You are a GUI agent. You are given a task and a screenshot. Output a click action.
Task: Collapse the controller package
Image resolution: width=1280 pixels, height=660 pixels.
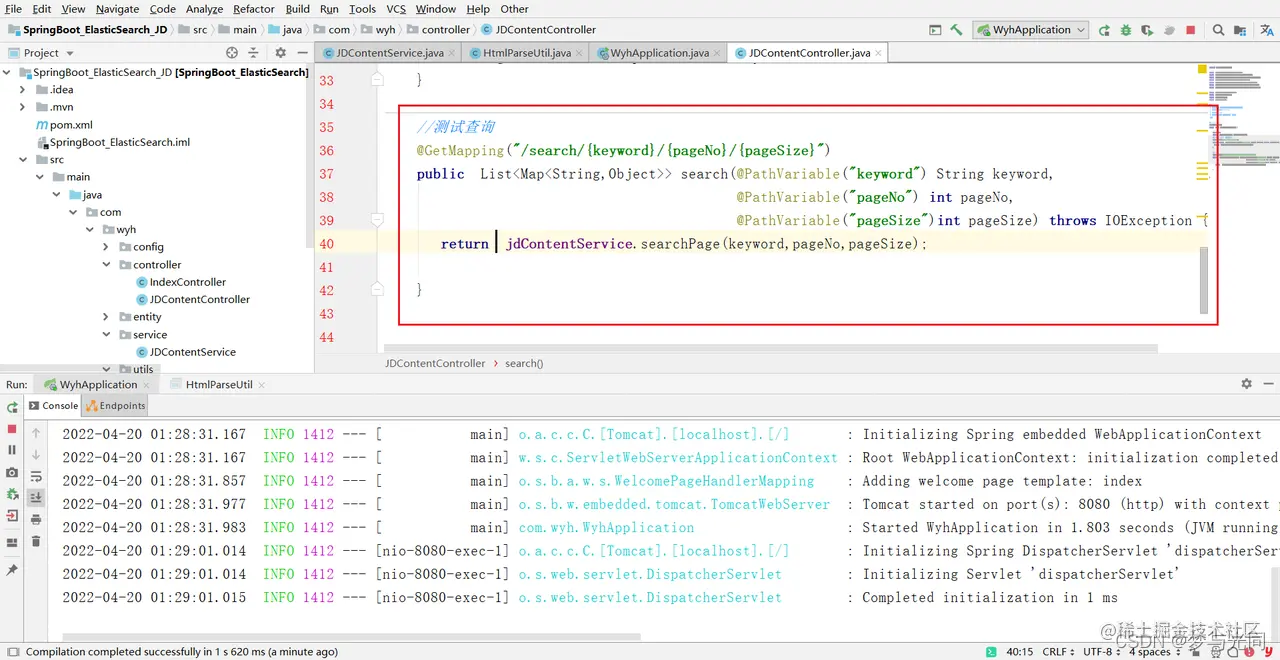[106, 265]
